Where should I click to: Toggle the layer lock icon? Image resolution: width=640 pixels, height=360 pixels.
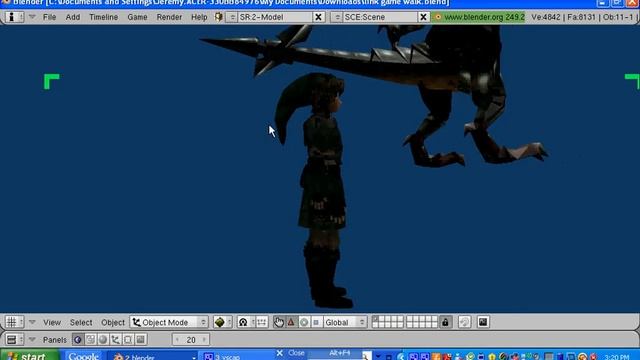coord(445,322)
